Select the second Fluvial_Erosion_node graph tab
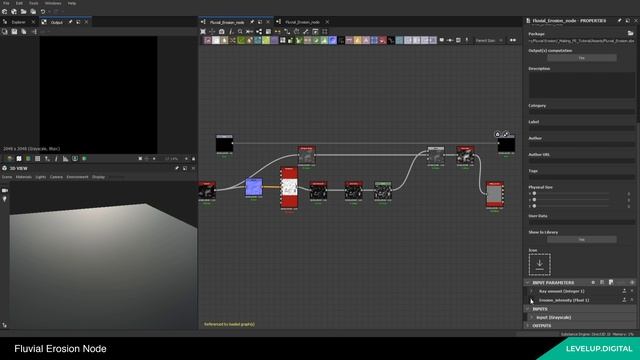640x360 pixels. 302,22
